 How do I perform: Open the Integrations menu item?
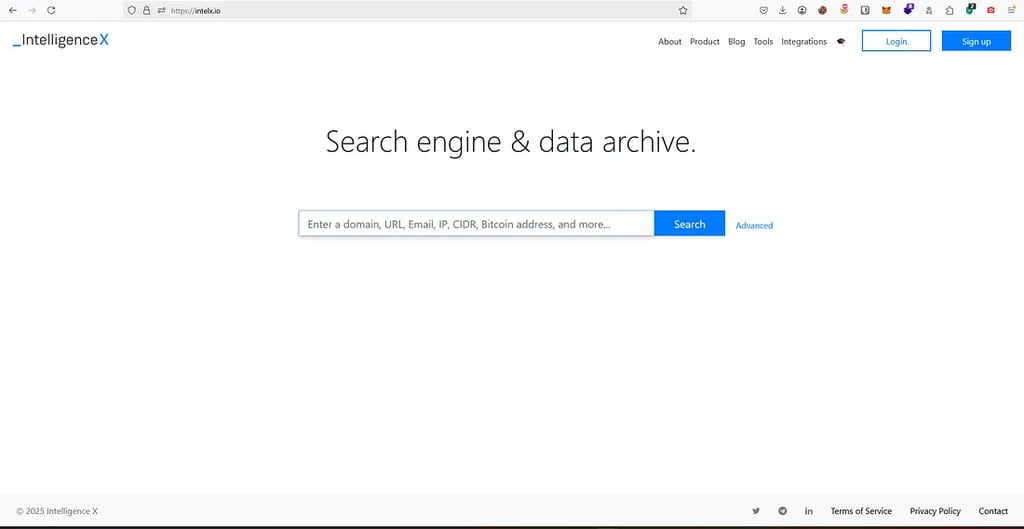click(804, 41)
